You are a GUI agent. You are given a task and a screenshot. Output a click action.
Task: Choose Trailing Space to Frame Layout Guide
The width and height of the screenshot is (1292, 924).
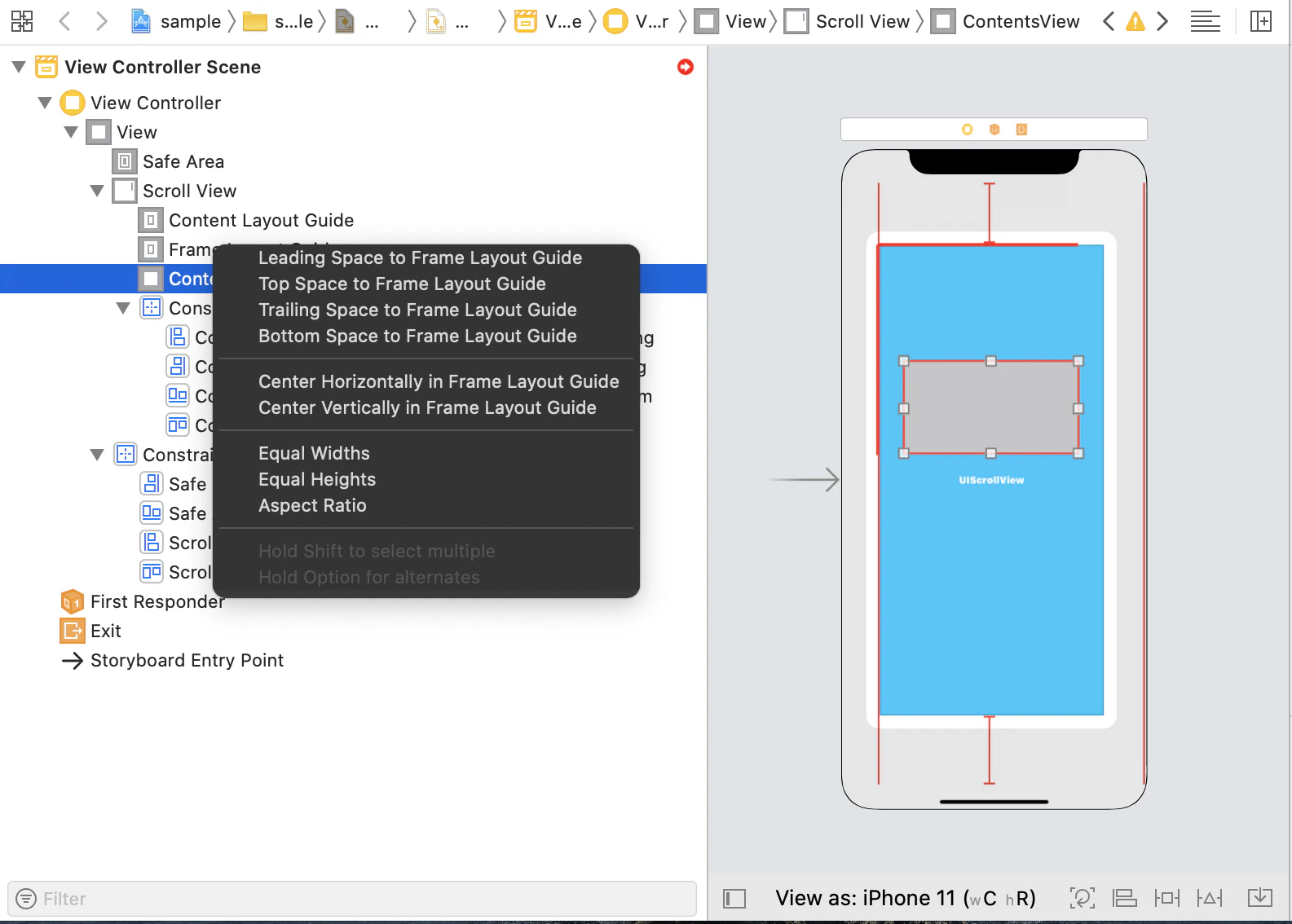pyautogui.click(x=418, y=310)
